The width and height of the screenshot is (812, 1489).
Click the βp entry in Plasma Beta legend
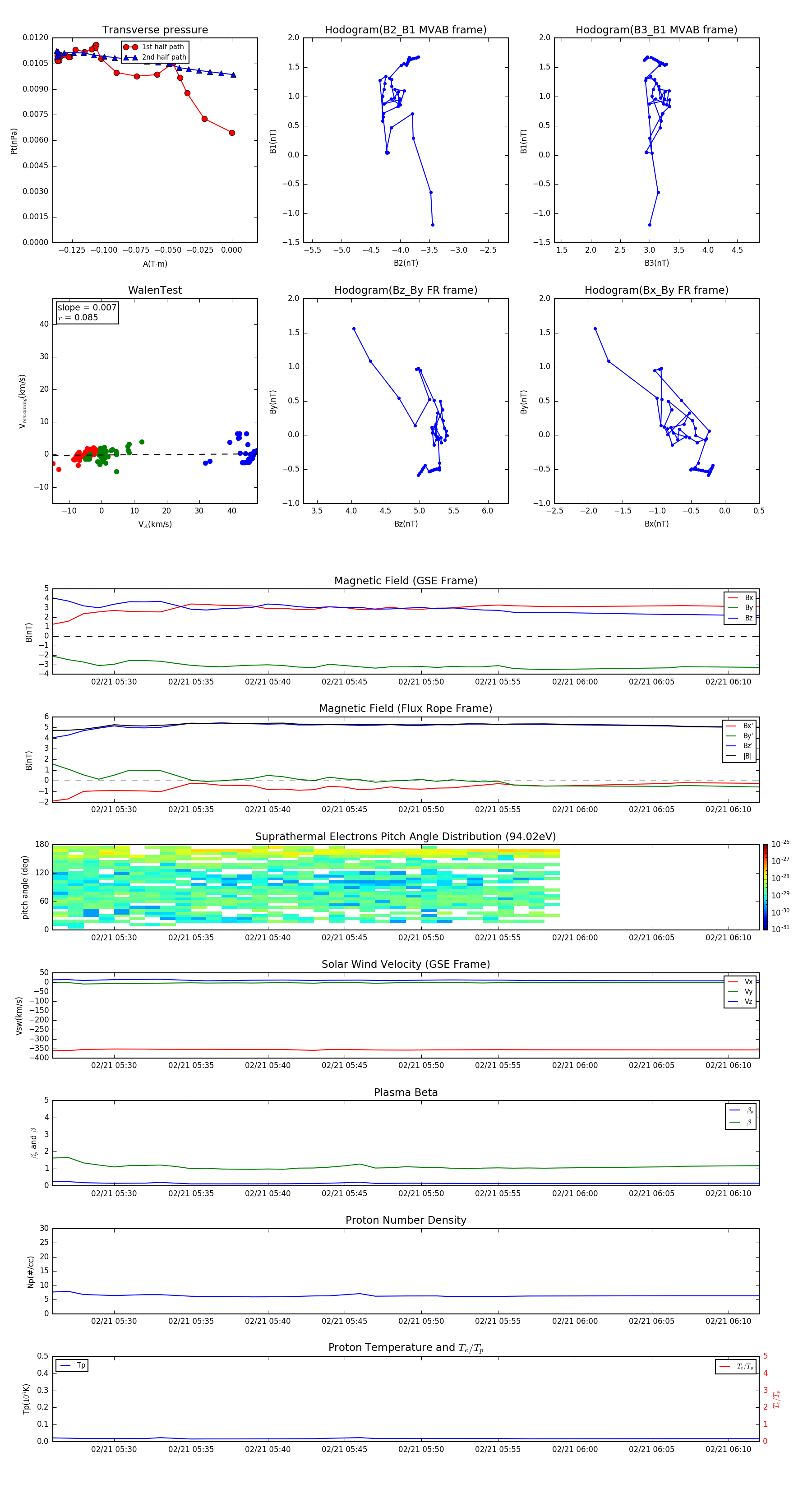[x=741, y=1110]
